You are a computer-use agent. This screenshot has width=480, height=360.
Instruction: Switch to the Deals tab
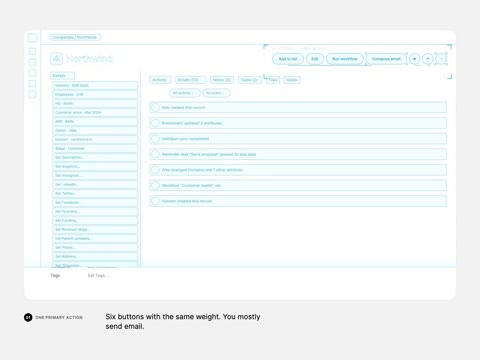tap(292, 80)
